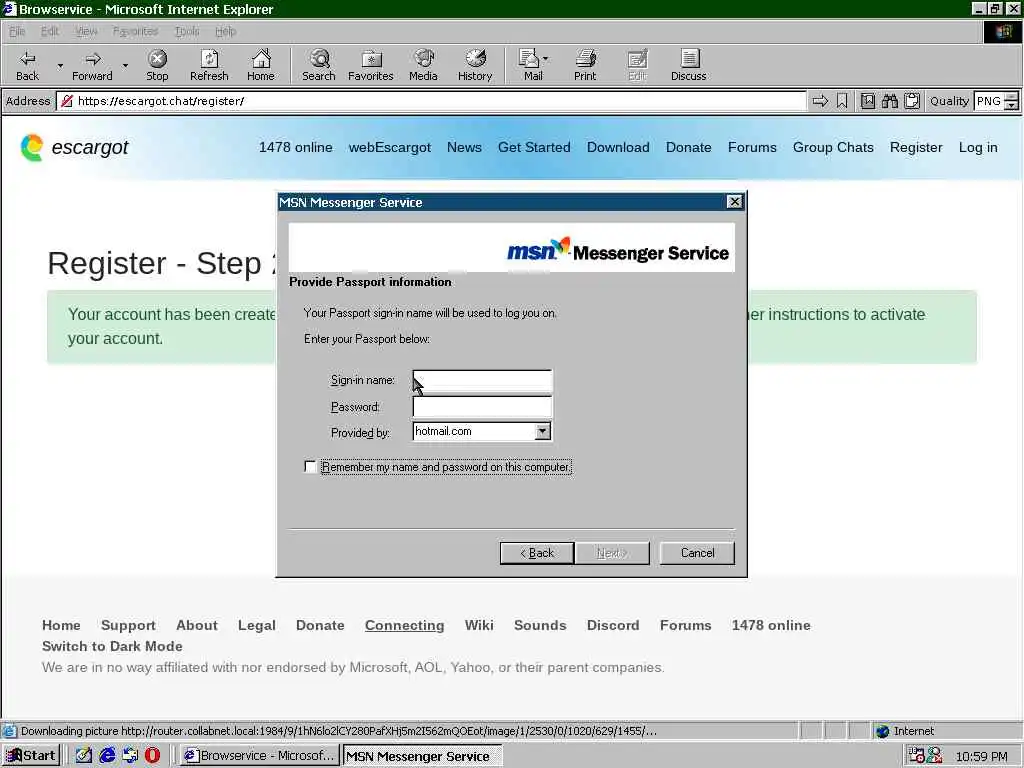Image resolution: width=1024 pixels, height=768 pixels.
Task: Open the Tools menu
Action: (x=187, y=31)
